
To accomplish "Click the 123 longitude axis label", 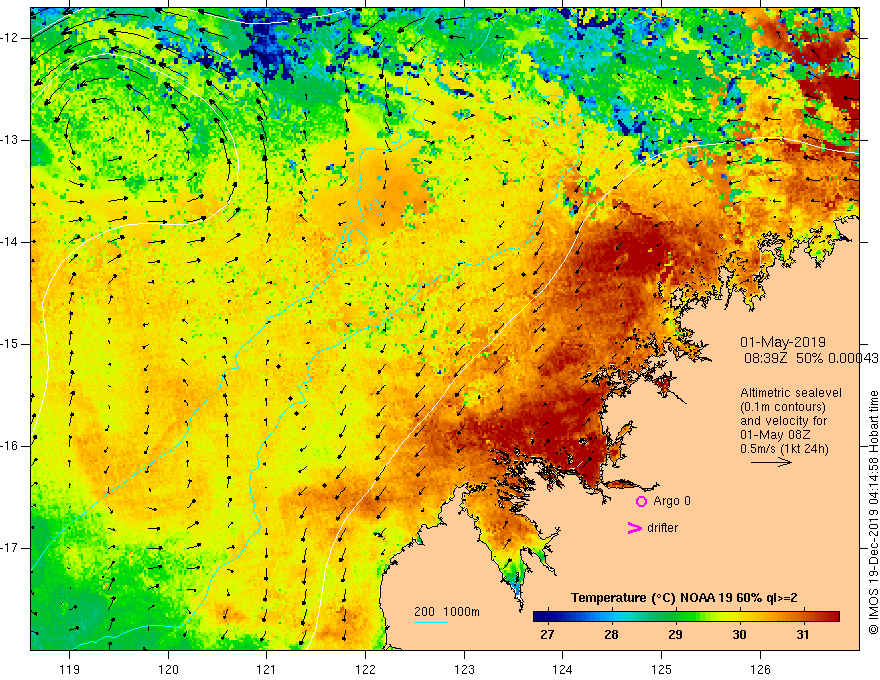I will [x=464, y=669].
